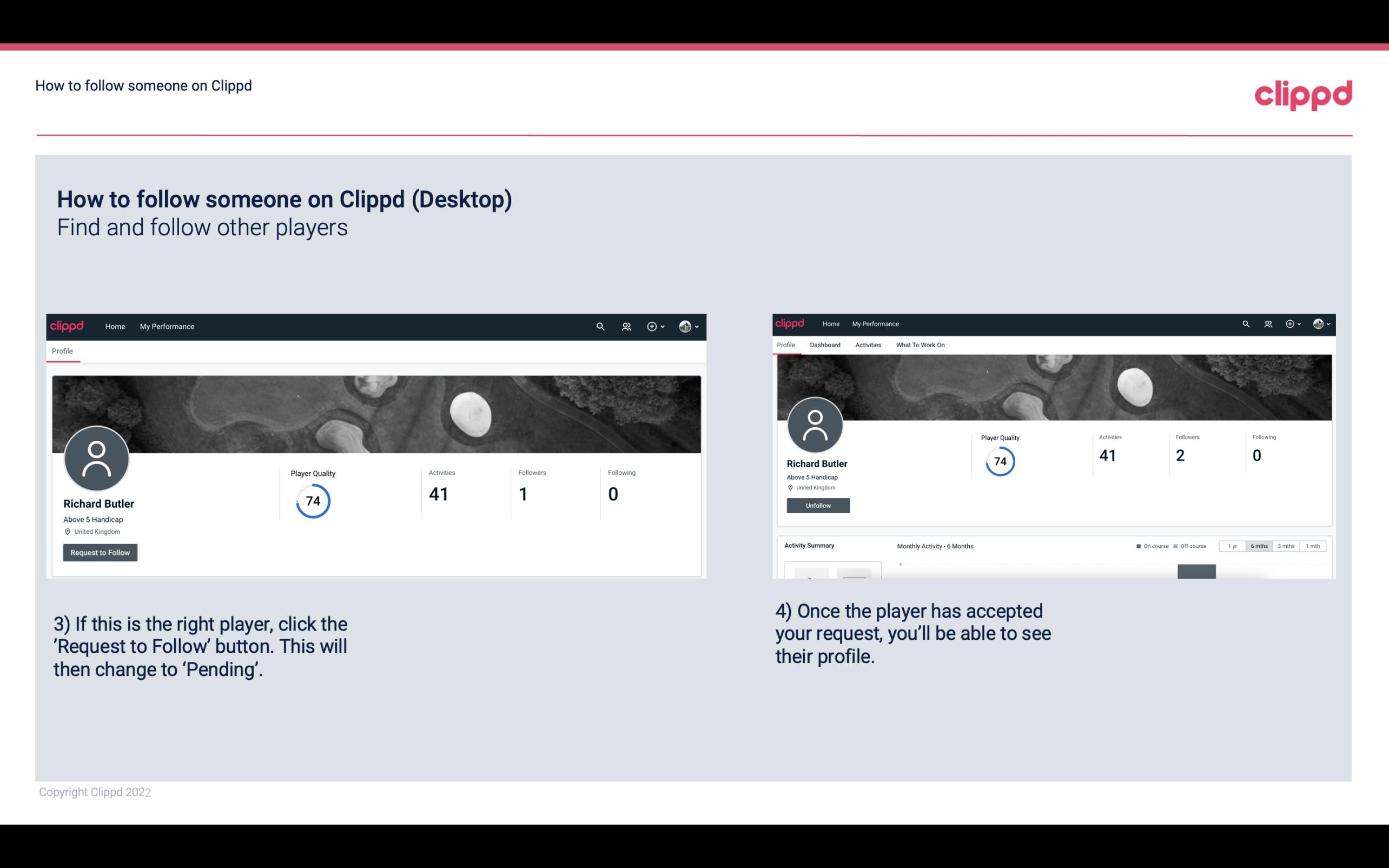Image resolution: width=1389 pixels, height=868 pixels.
Task: Click the 'Dashboard' tab on right panel
Action: click(x=825, y=345)
